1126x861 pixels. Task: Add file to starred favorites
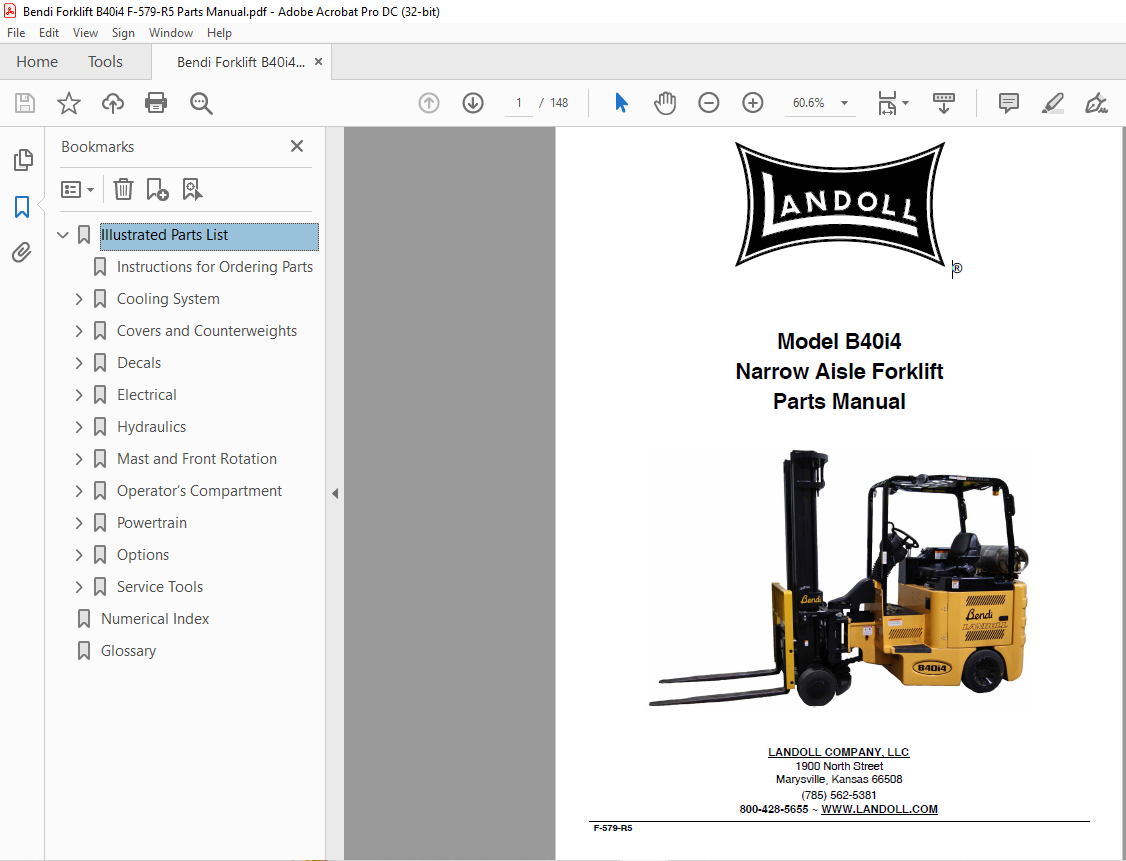pos(69,103)
